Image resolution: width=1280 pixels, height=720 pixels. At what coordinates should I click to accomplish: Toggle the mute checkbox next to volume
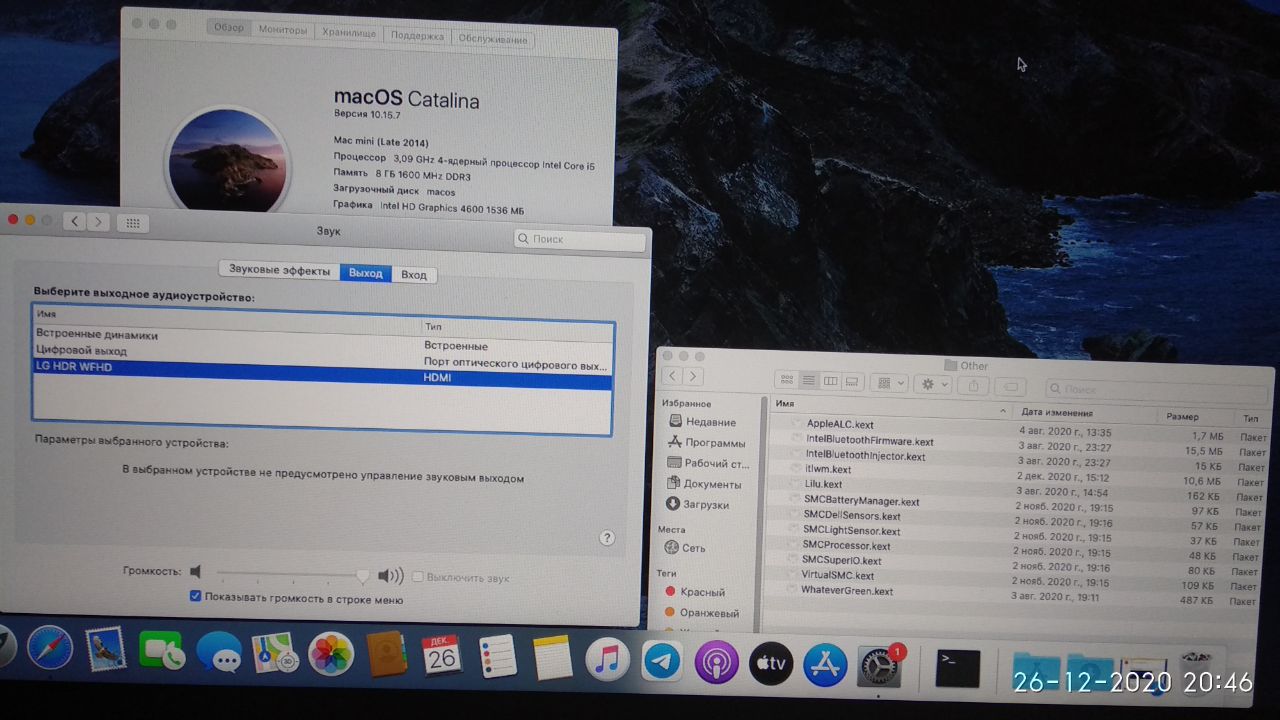(418, 577)
